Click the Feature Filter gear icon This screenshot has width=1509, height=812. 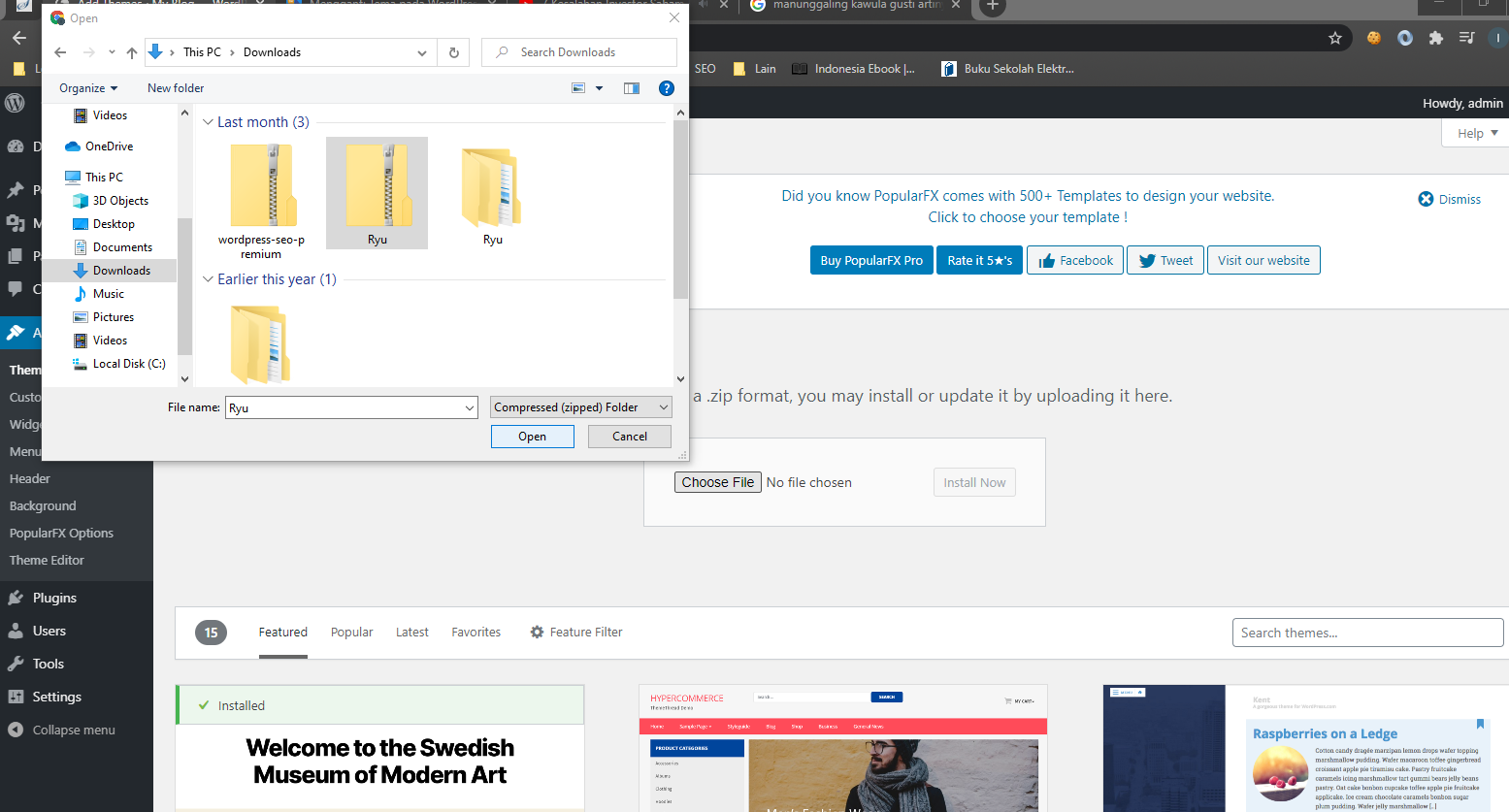pyautogui.click(x=537, y=633)
